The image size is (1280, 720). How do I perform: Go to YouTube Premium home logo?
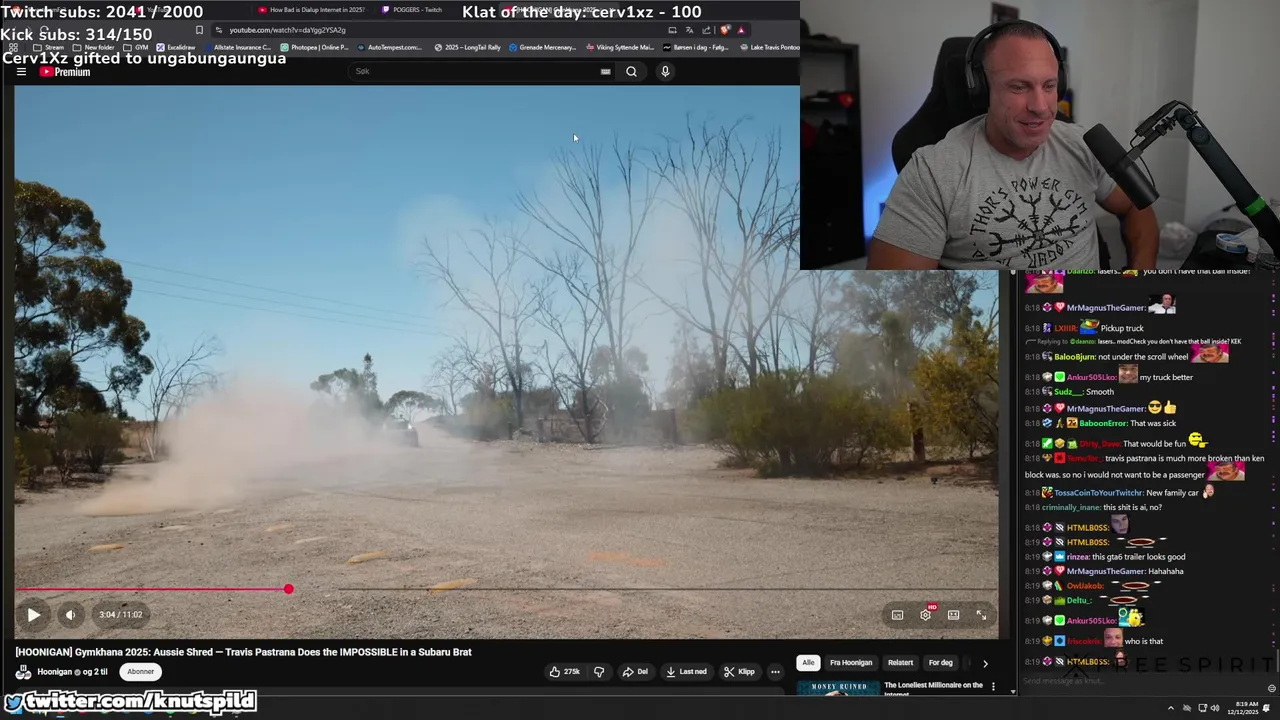[x=65, y=72]
